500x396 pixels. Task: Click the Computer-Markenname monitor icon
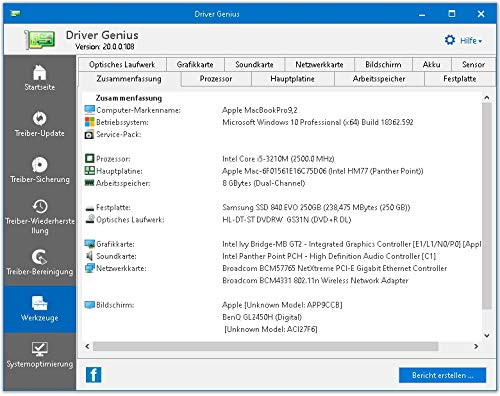tap(90, 110)
